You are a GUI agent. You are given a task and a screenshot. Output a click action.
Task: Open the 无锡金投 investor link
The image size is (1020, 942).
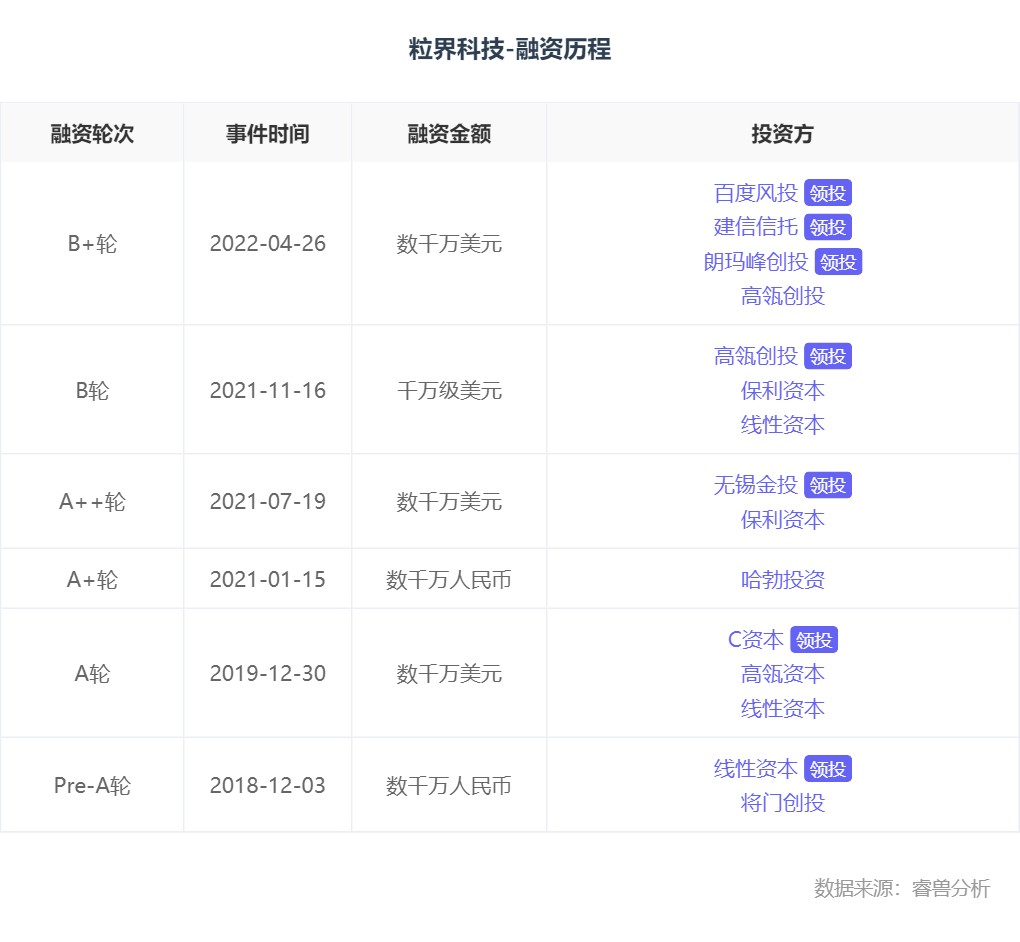[755, 485]
